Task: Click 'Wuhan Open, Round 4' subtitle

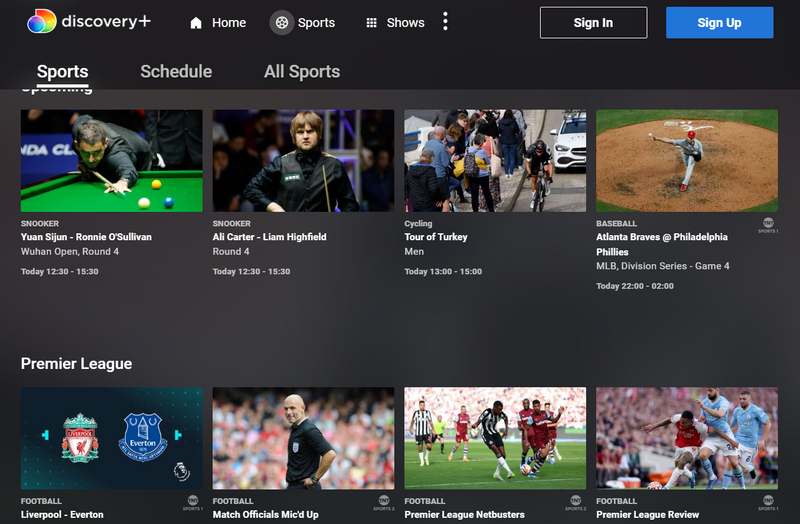Action: point(70,252)
